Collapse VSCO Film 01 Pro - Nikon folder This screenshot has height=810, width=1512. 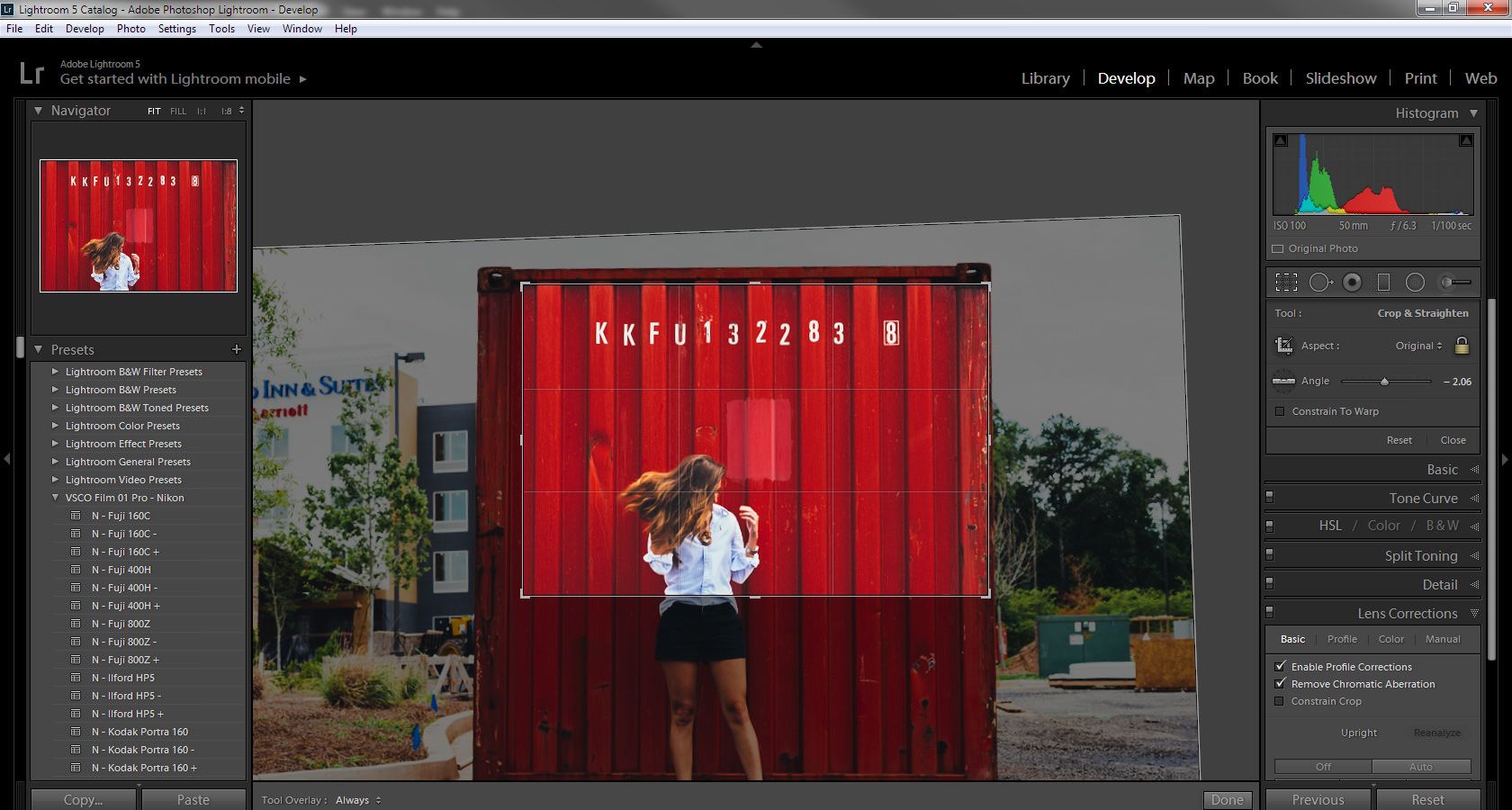55,497
